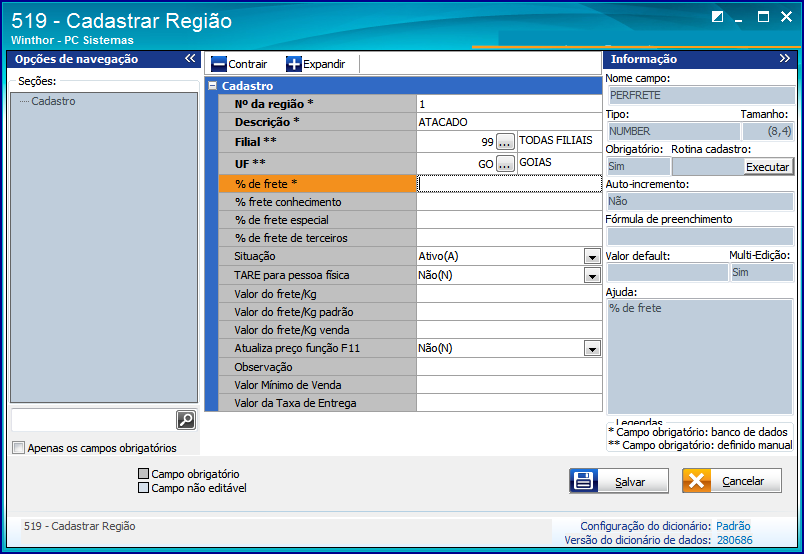Click the search box under Seções list
Image resolution: width=804 pixels, height=554 pixels.
(93, 420)
